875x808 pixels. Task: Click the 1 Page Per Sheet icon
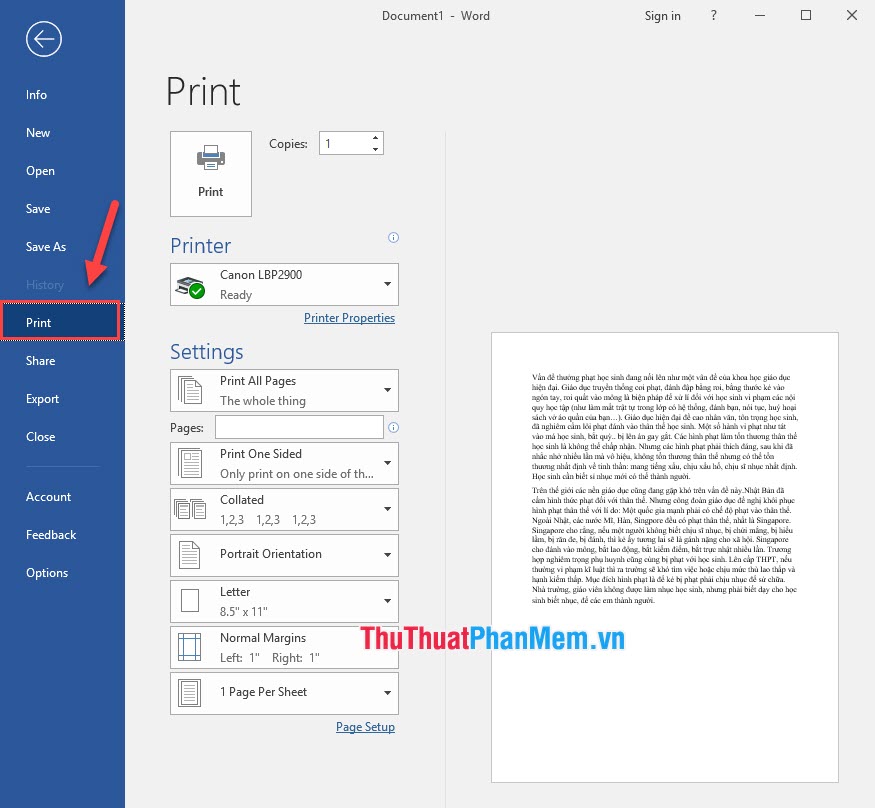tap(189, 692)
